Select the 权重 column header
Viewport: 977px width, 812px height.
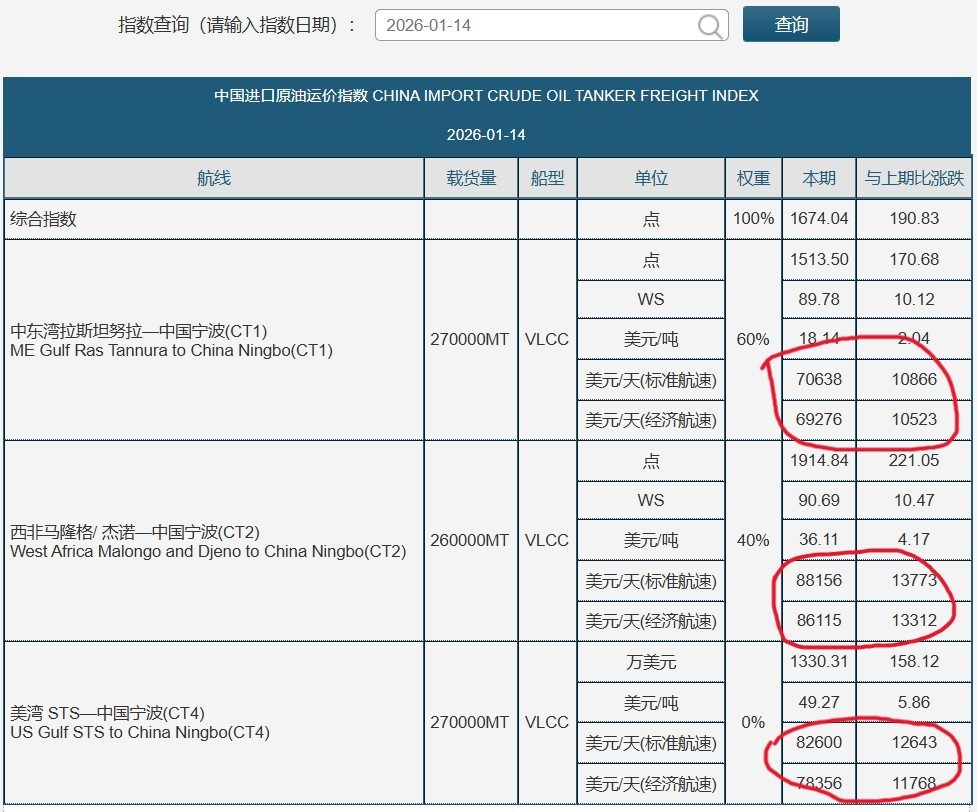[753, 178]
